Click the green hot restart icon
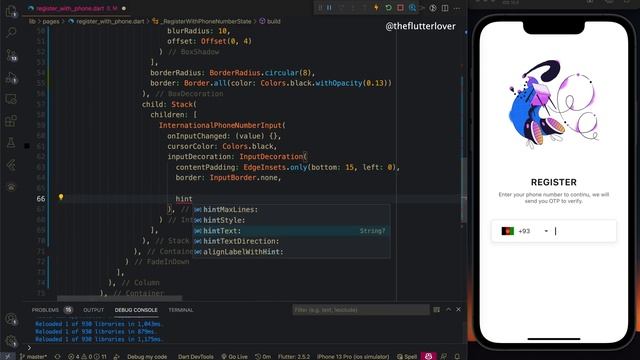Screen dimensions: 640x360 (x=389, y=8)
